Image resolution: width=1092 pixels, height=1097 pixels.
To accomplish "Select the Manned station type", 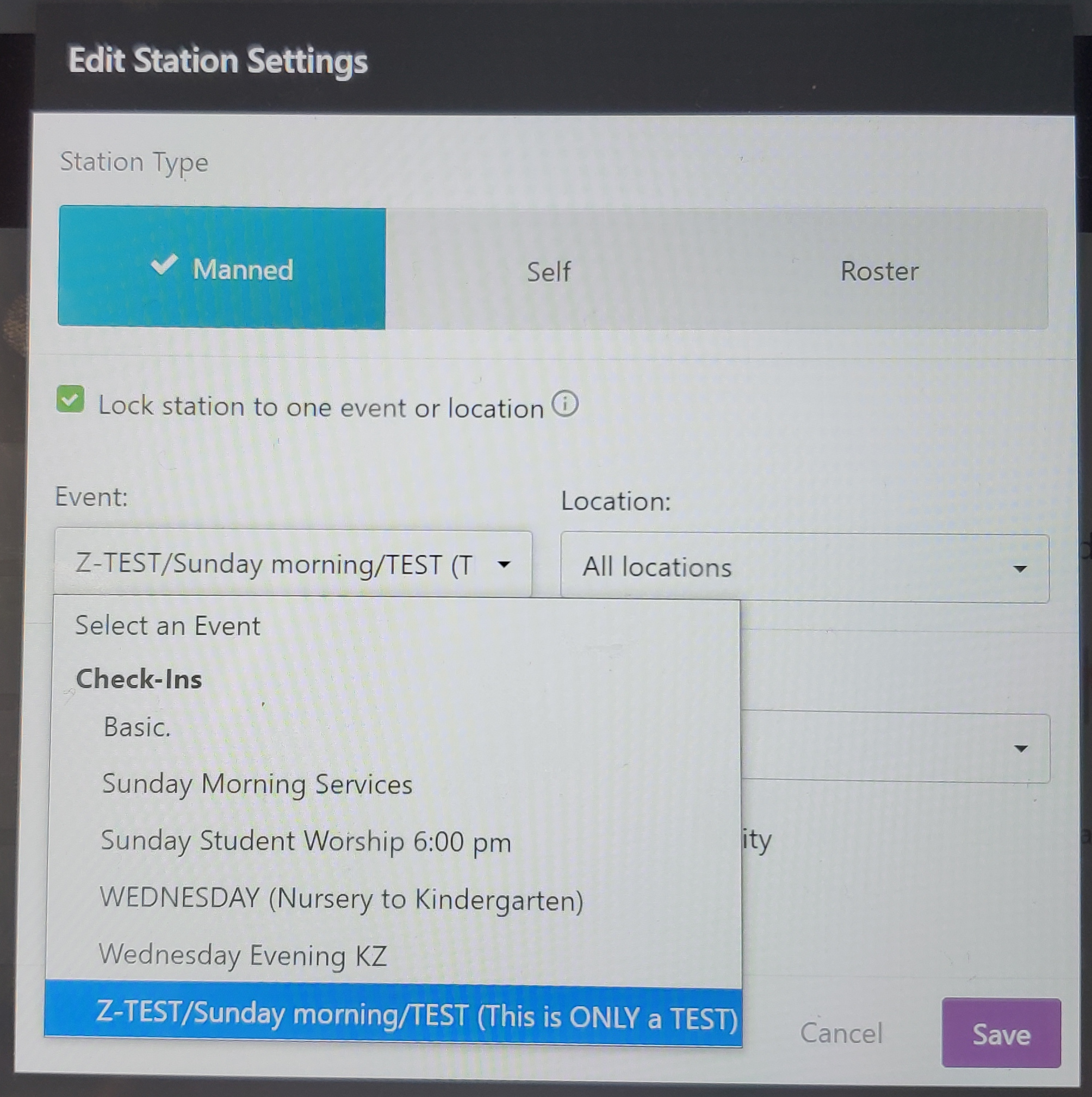I will coord(221,269).
